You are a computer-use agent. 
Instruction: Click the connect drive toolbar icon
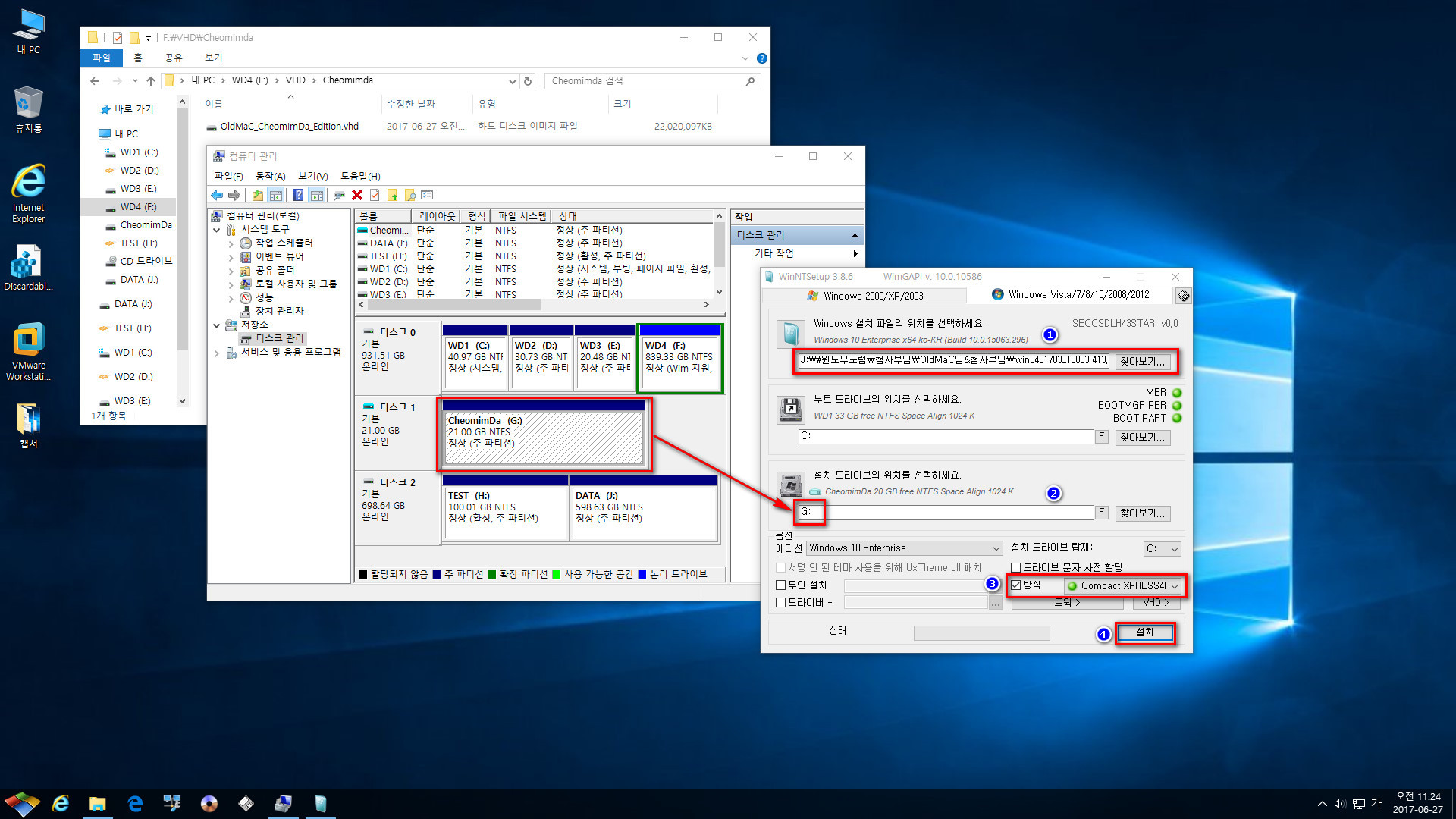point(339,196)
